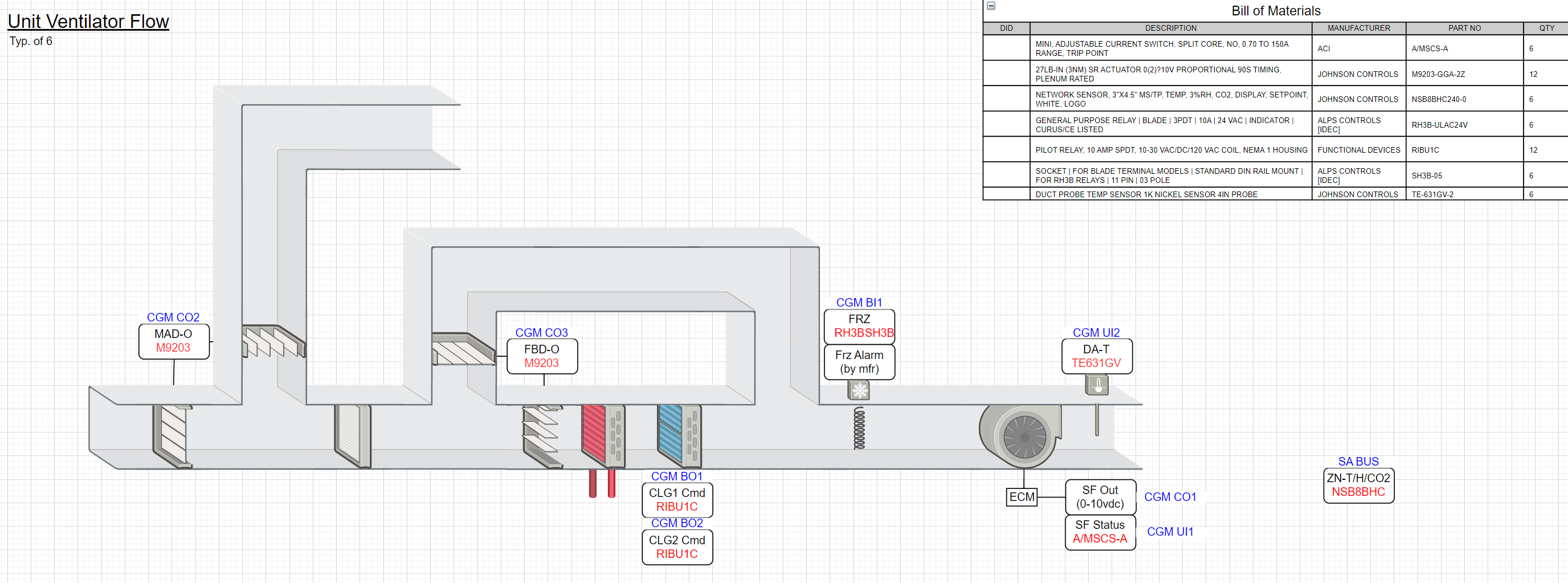Select the SA BUS blue label
This screenshot has width=1568, height=583.
click(1358, 461)
